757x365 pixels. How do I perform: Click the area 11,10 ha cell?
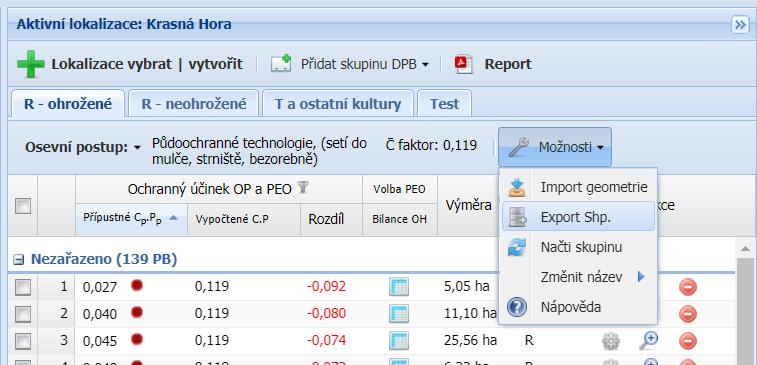pyautogui.click(x=470, y=313)
